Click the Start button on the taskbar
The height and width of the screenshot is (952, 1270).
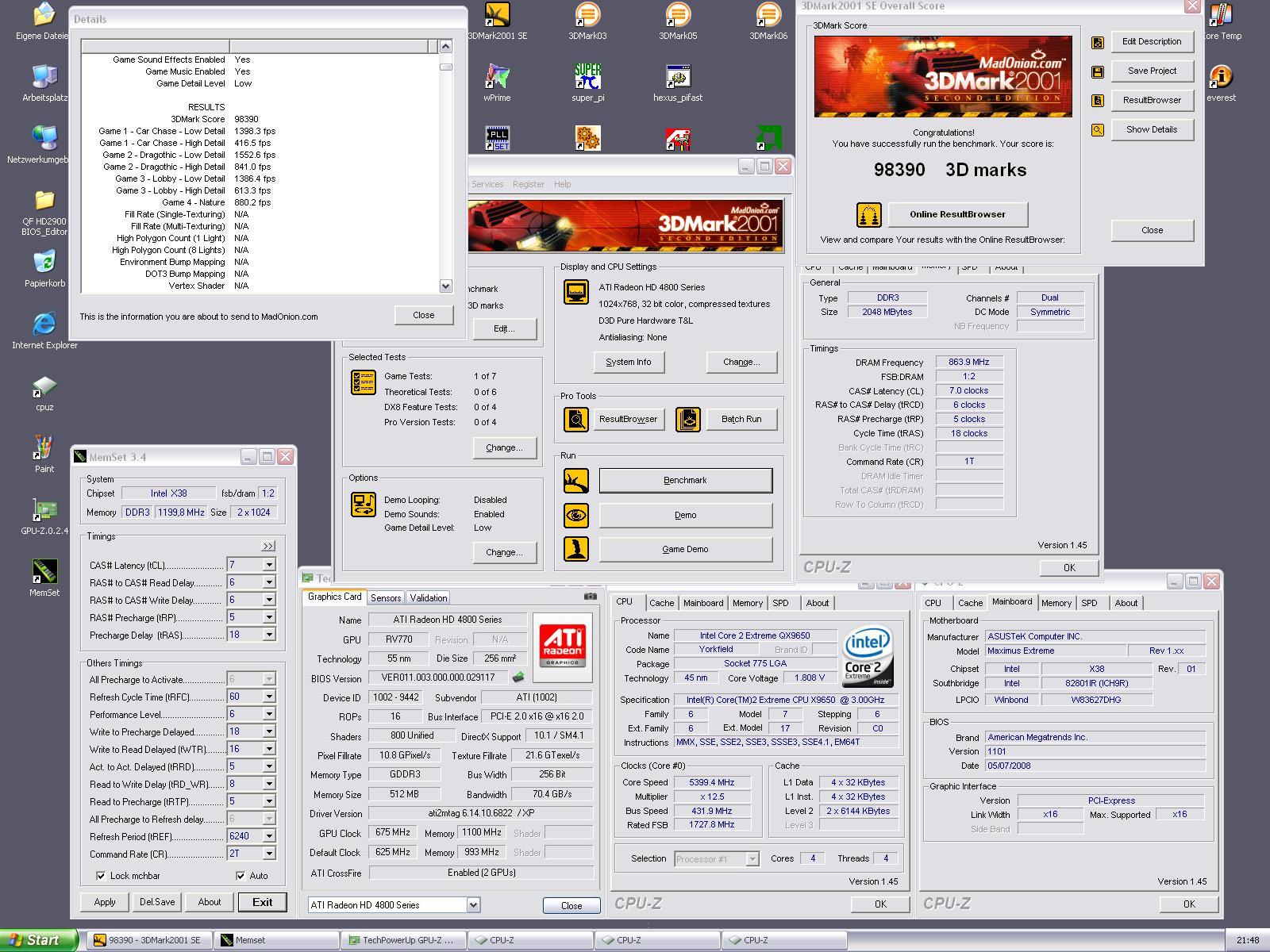click(39, 940)
